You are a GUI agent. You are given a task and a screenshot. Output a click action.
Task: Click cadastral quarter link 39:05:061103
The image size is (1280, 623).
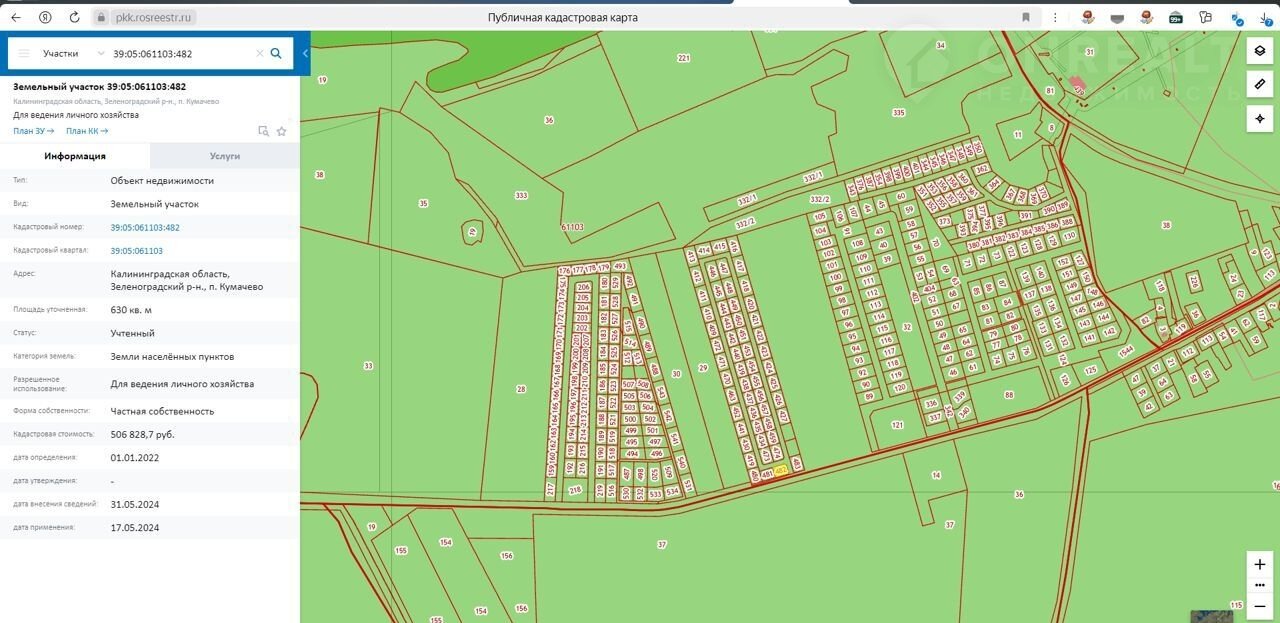[x=136, y=251]
